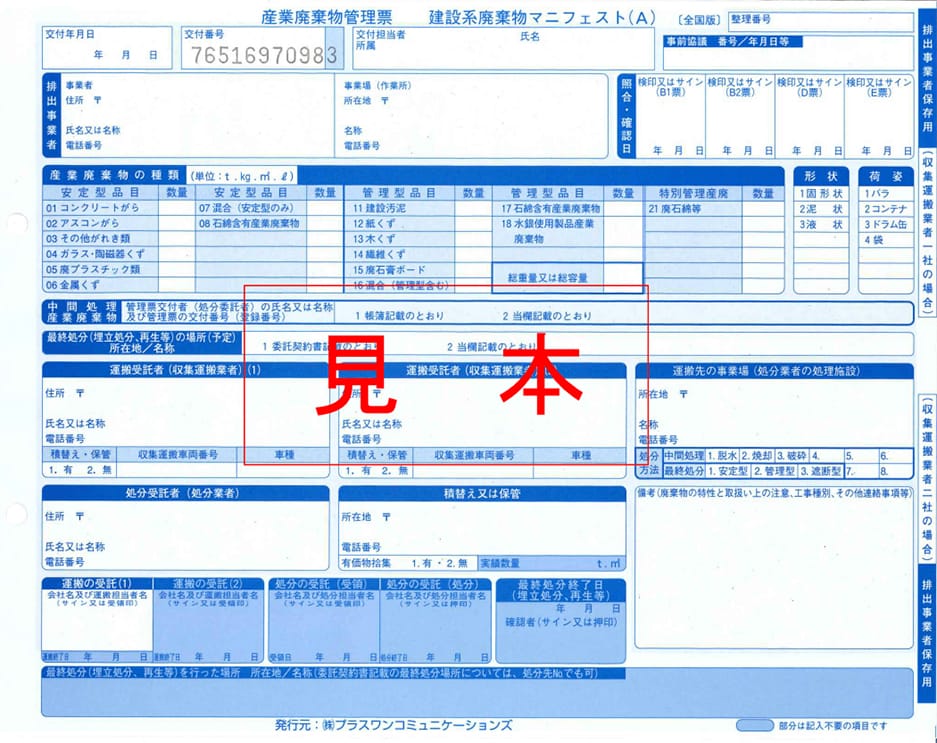937x743 pixels.
Task: Click the 最終処分終了日 header box
Action: [x=560, y=590]
